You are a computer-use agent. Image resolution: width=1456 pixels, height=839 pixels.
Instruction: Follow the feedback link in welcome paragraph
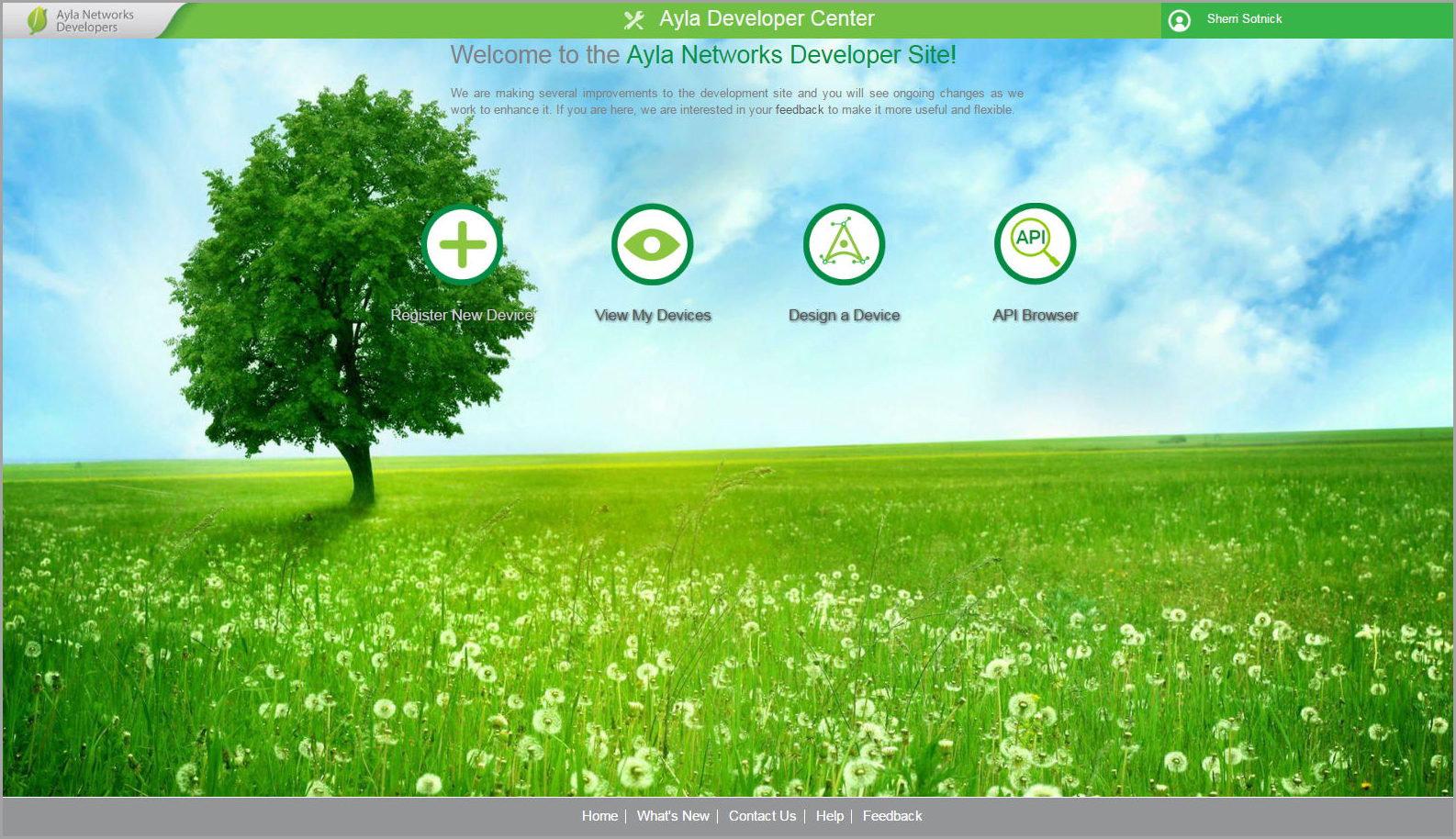click(800, 110)
